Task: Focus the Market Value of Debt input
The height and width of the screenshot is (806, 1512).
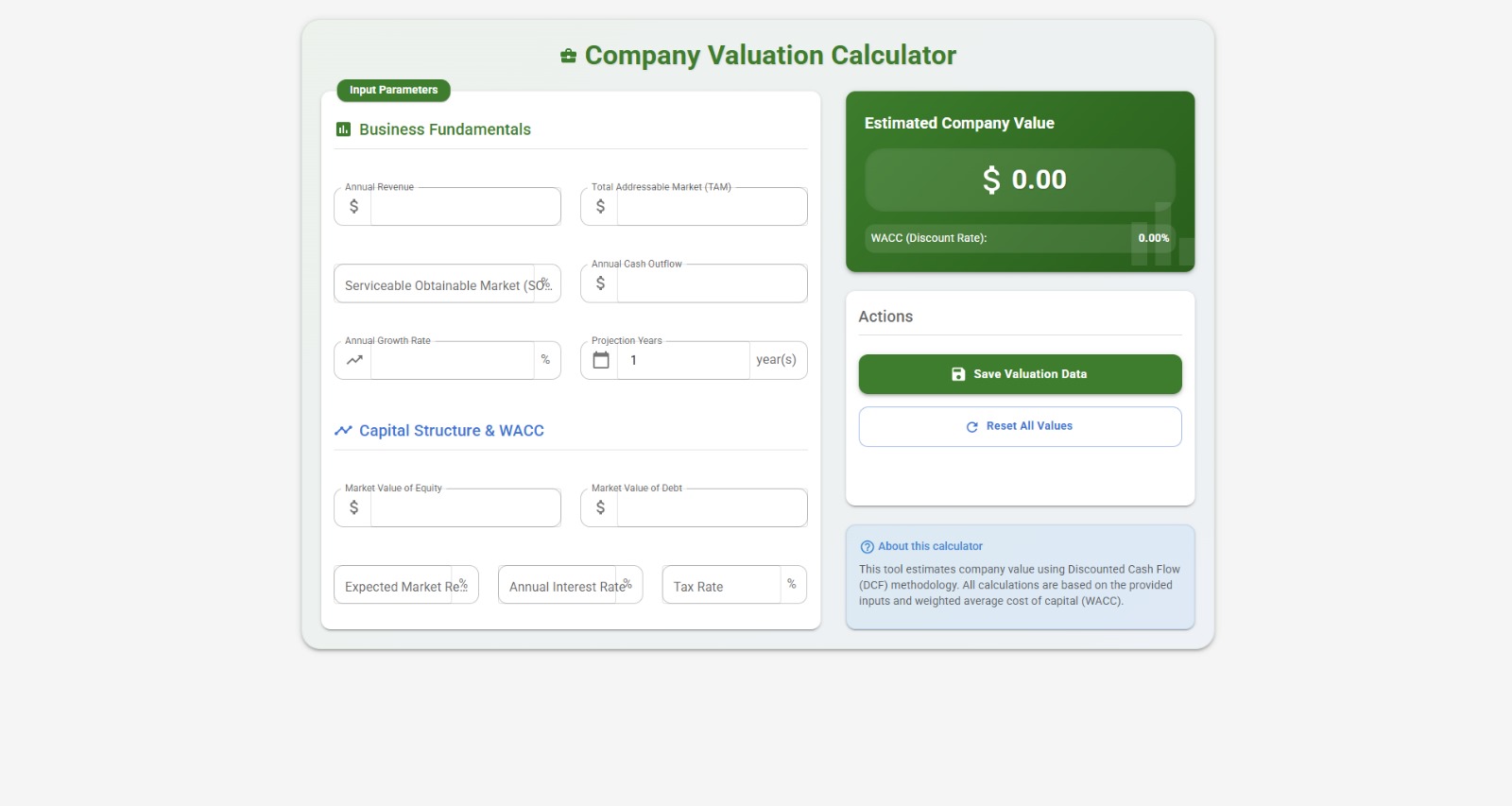Action: pyautogui.click(x=712, y=507)
